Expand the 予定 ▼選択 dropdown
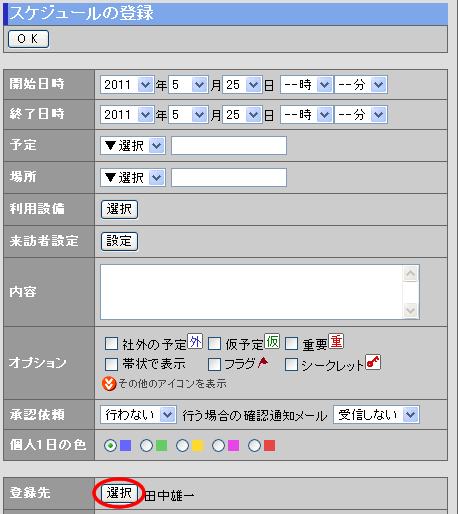The width and height of the screenshot is (460, 514). [133, 146]
